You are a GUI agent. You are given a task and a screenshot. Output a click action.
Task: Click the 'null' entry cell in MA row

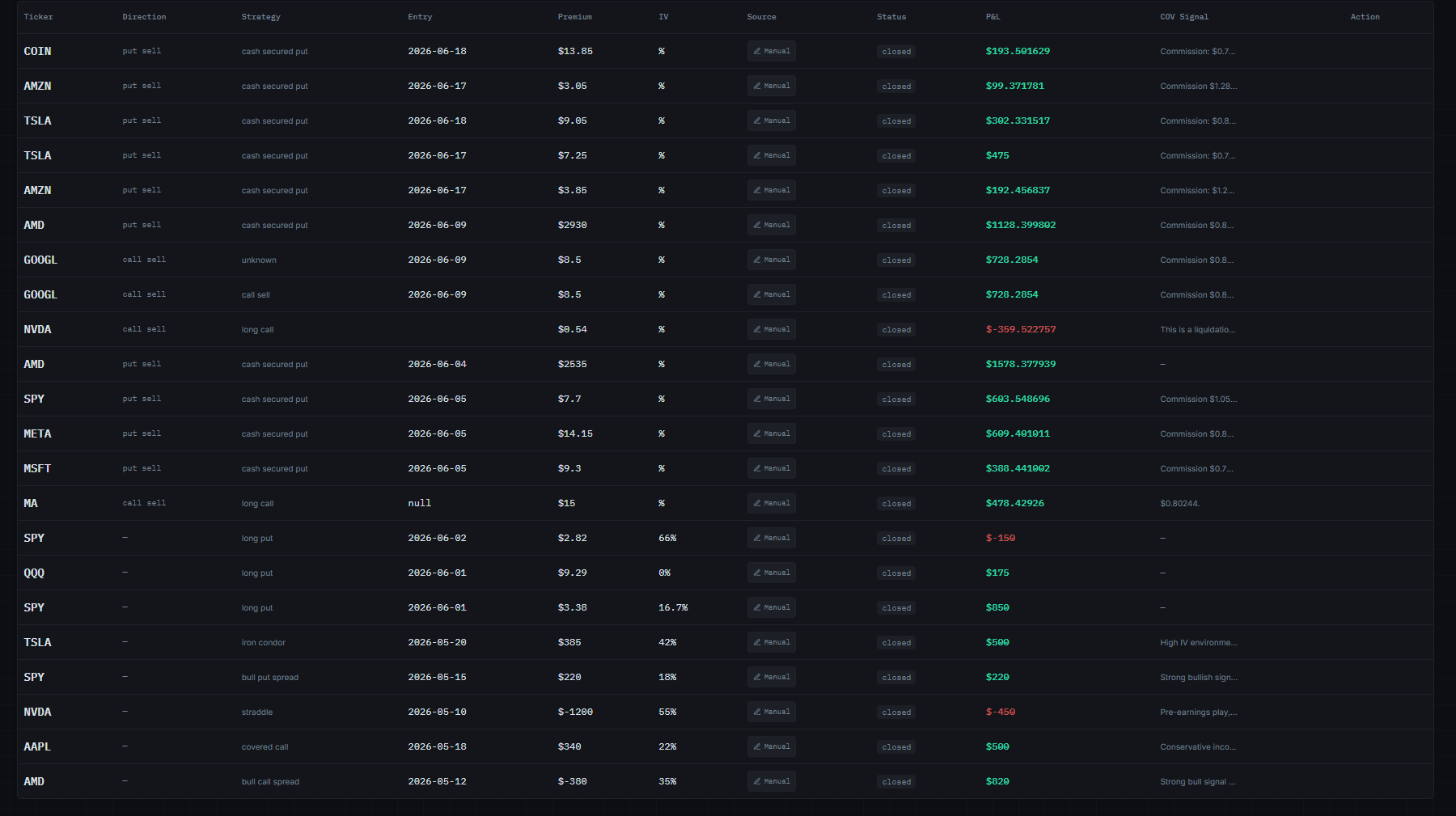(x=420, y=503)
